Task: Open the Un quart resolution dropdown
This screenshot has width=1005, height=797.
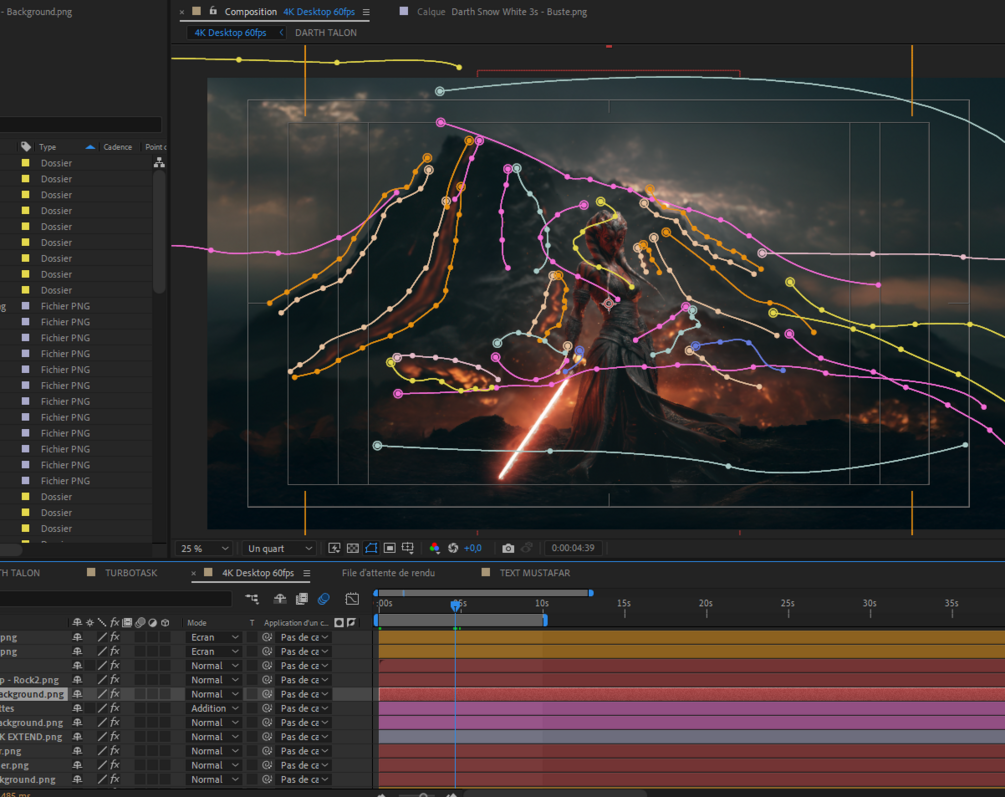Action: (x=280, y=548)
